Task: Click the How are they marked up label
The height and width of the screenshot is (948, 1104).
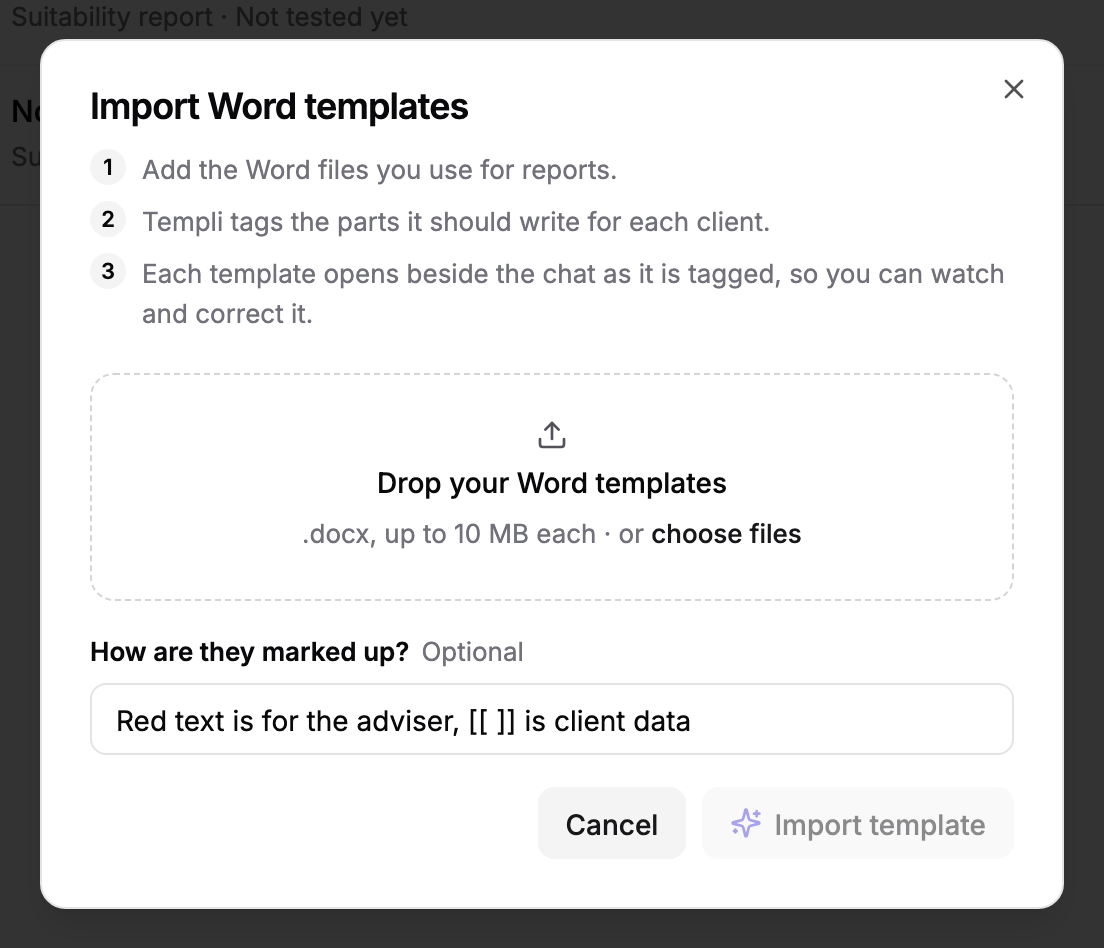Action: [x=249, y=652]
